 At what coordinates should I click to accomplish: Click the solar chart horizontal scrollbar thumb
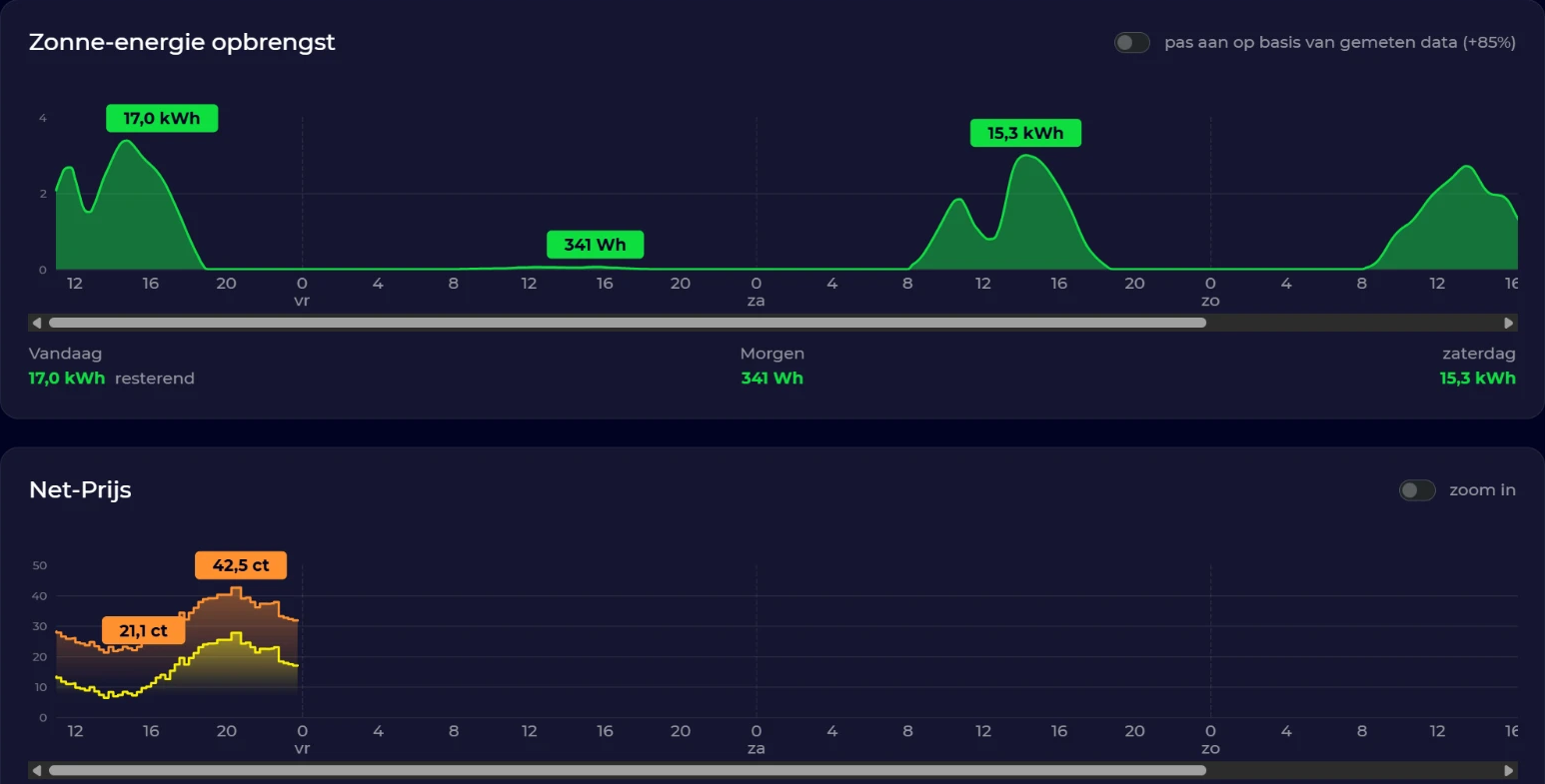pyautogui.click(x=628, y=323)
